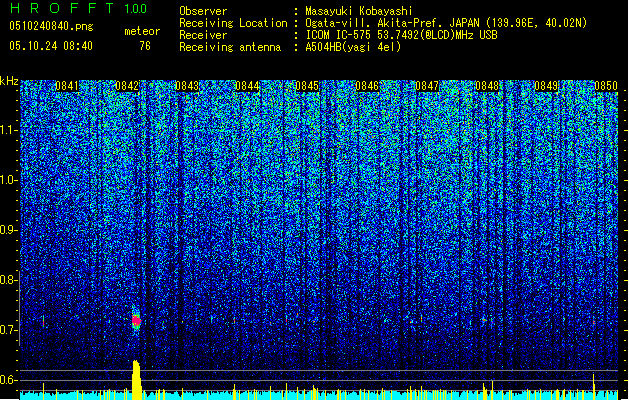Click the 0.9 kHz axis tick label
The image size is (629, 400).
pos(9,230)
